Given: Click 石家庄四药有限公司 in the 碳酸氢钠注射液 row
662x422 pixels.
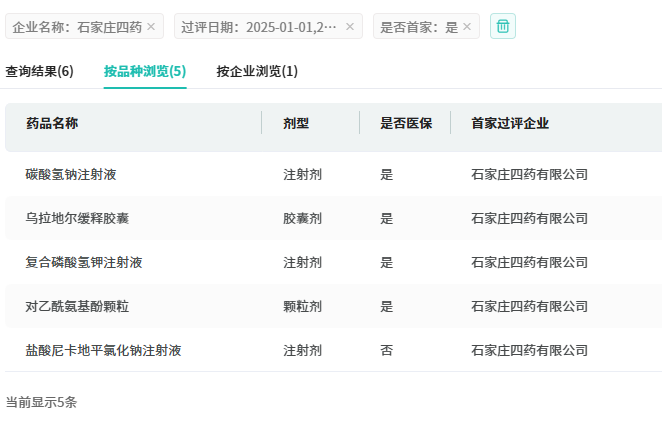Looking at the screenshot, I should (529, 174).
